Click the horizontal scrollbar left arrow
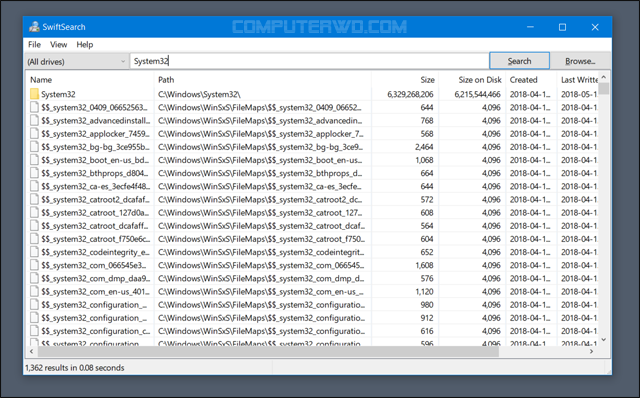Image resolution: width=640 pixels, height=398 pixels. click(x=31, y=351)
